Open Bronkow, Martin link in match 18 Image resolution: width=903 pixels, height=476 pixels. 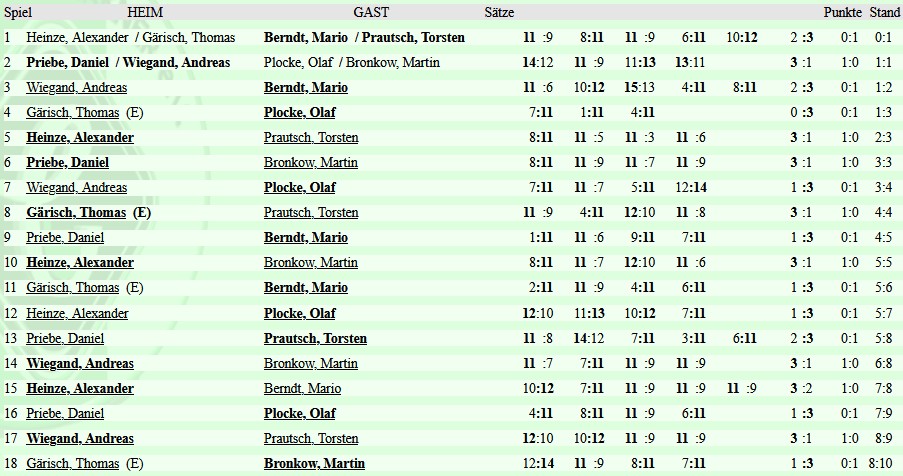point(314,463)
